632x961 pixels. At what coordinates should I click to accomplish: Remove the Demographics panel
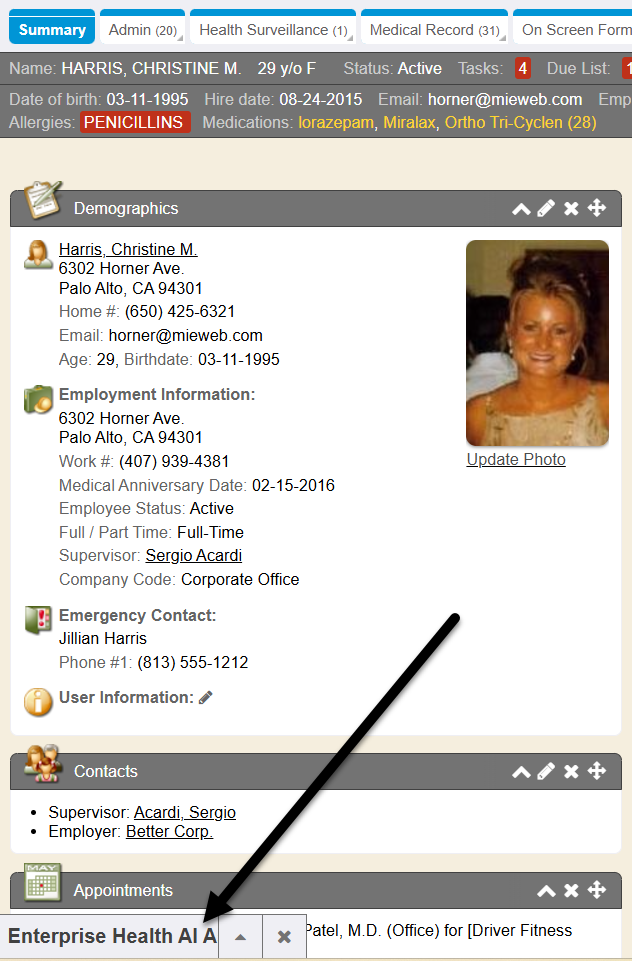(571, 208)
